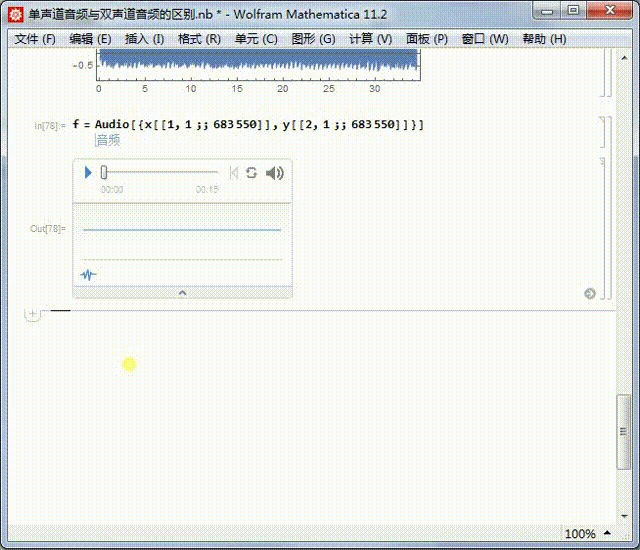
Task: Open the Format (格式) menu
Action: (x=199, y=39)
